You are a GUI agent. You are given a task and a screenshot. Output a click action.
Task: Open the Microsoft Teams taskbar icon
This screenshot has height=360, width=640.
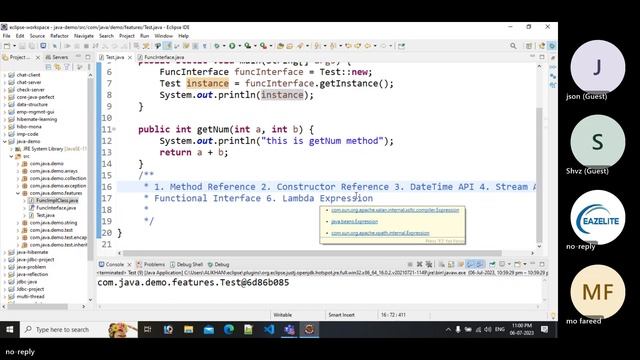pyautogui.click(x=289, y=329)
